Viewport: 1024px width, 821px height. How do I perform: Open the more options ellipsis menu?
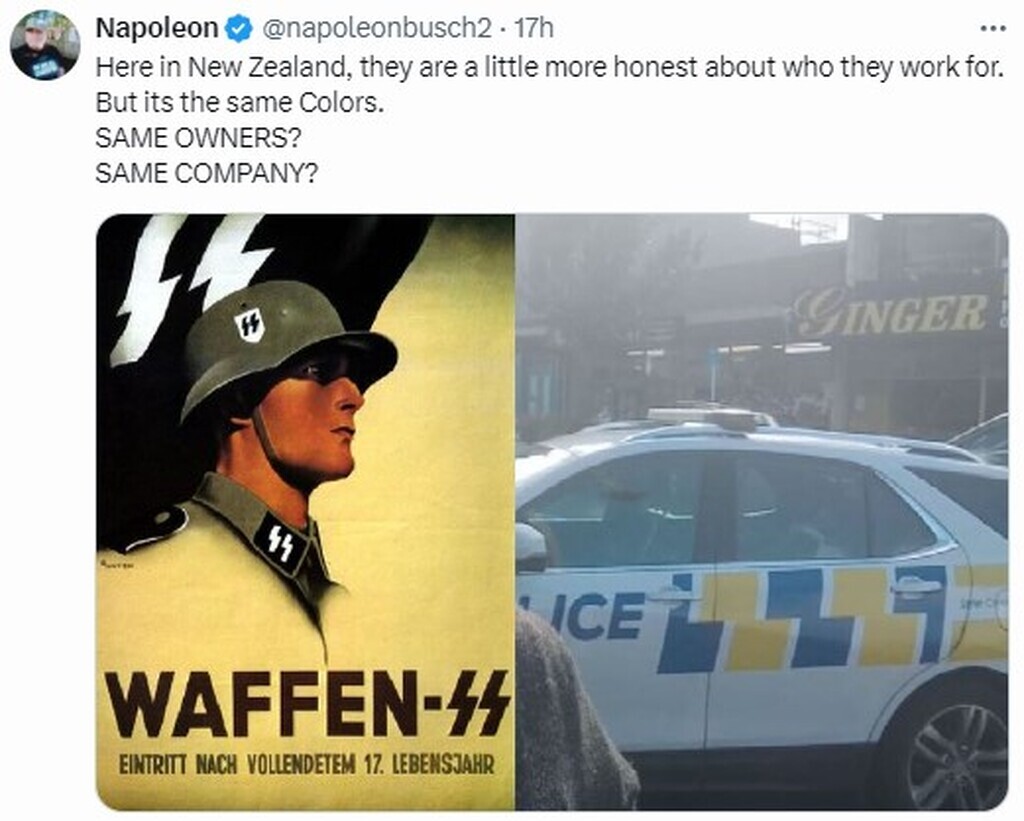tap(993, 29)
